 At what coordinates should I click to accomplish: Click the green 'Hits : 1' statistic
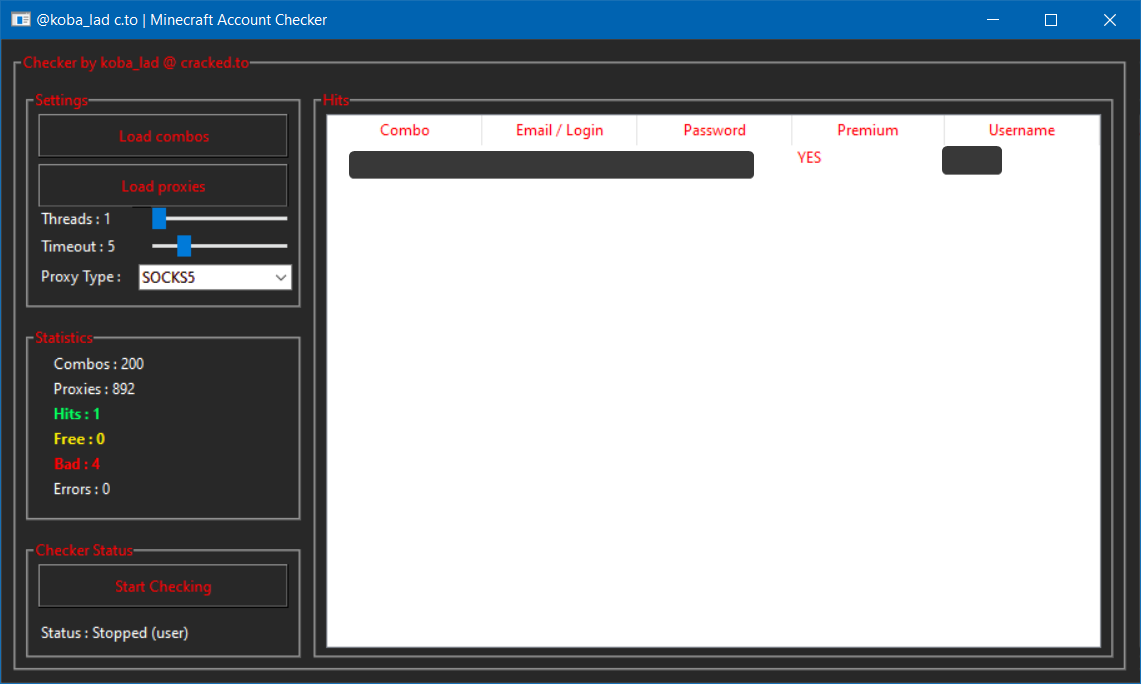(x=76, y=414)
